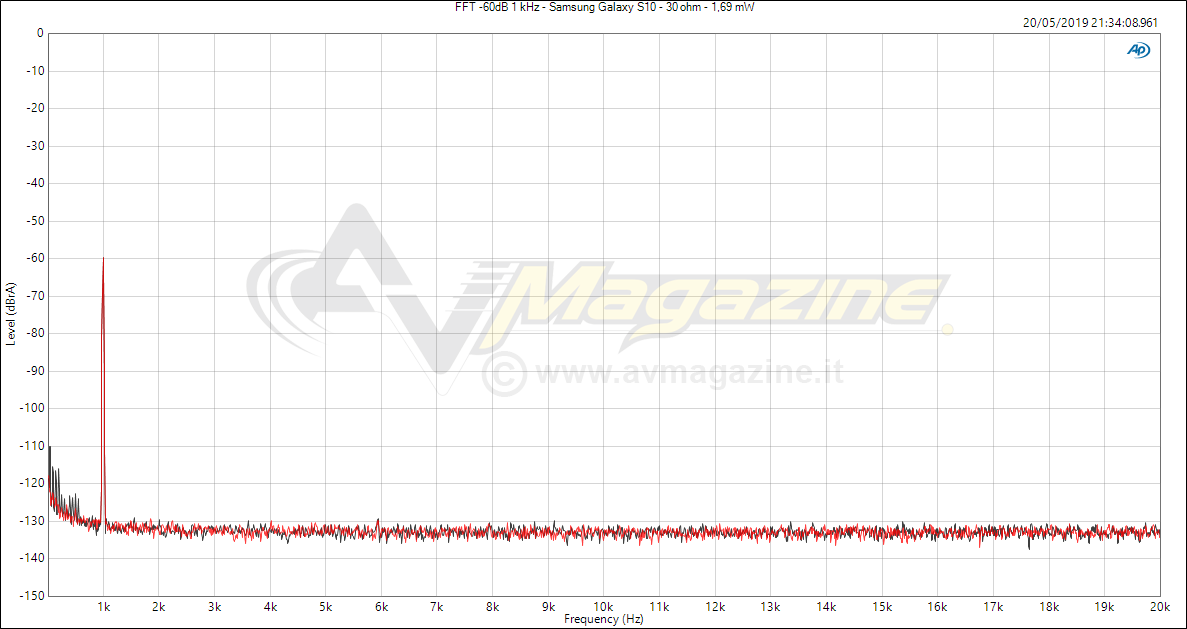This screenshot has width=1187, height=629.
Task: Click the '-60' level axis label
Action: [34, 258]
